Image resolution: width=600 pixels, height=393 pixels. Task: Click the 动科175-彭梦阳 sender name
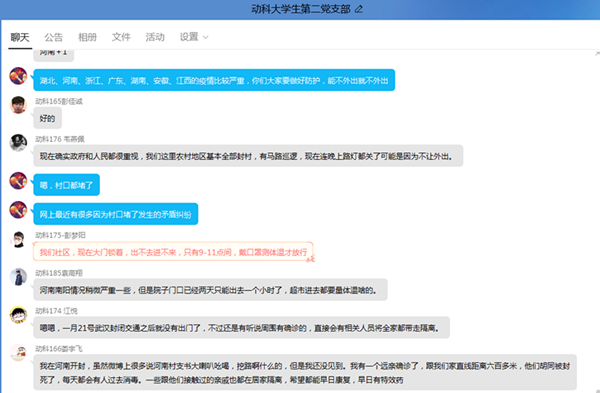click(60, 235)
